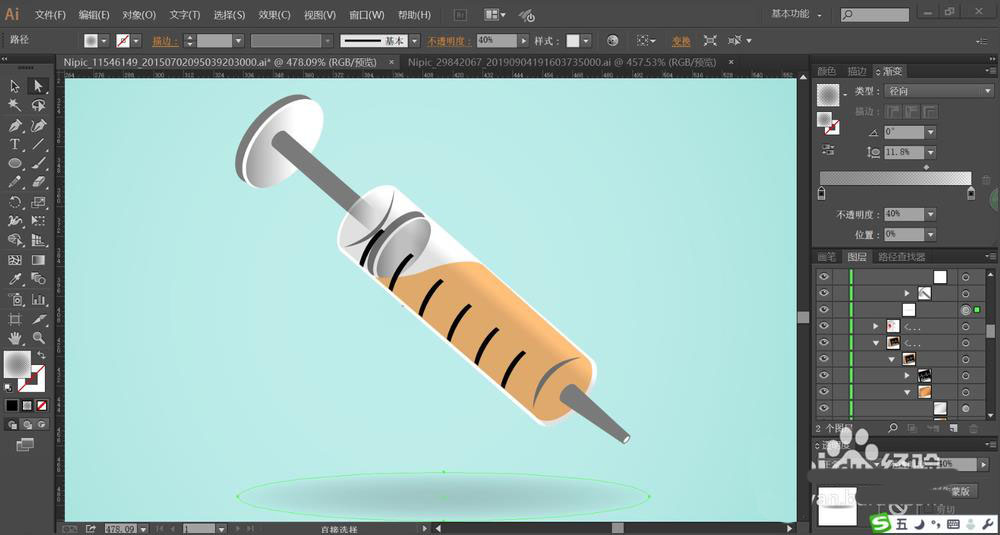Select the Paintbrush tool
The height and width of the screenshot is (535, 1000).
click(x=38, y=163)
